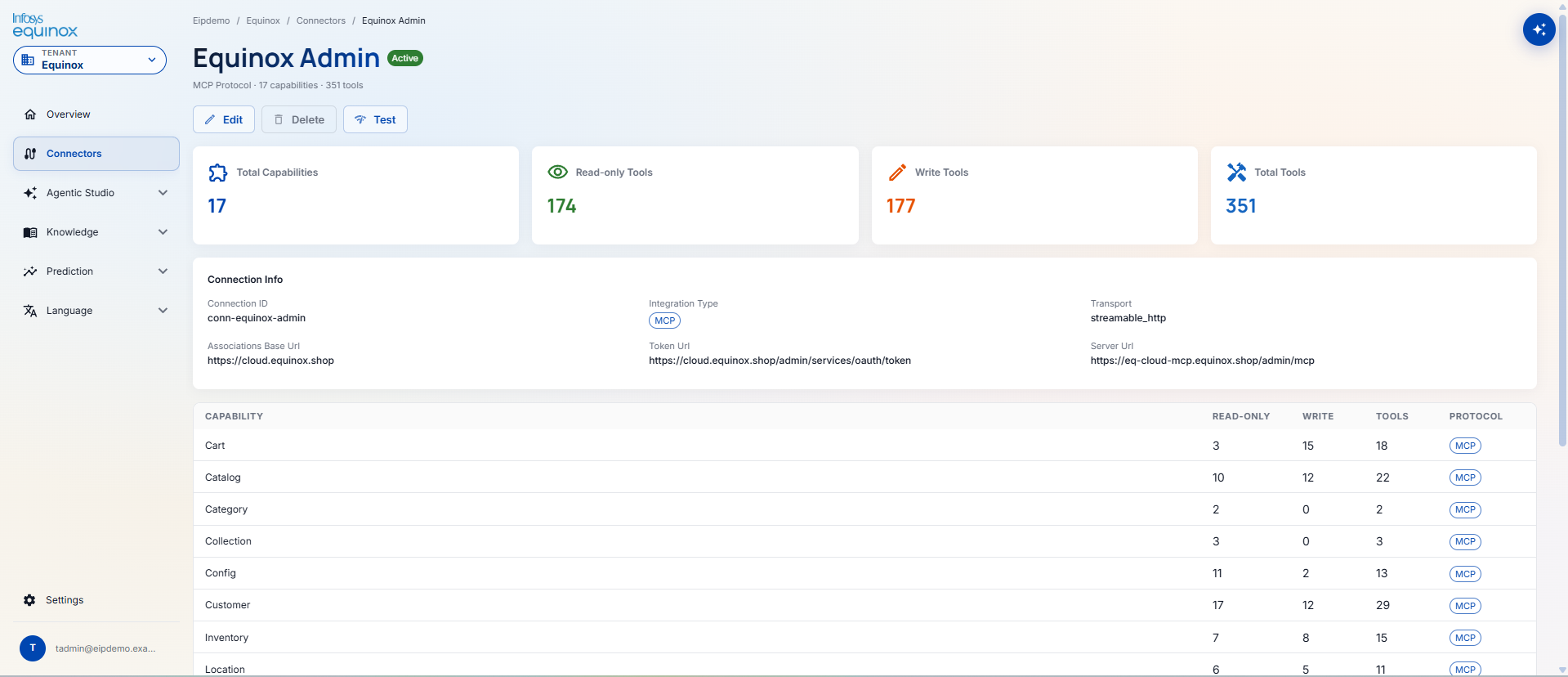Image resolution: width=1568 pixels, height=677 pixels.
Task: Open the Prediction menu item
Action: click(96, 271)
